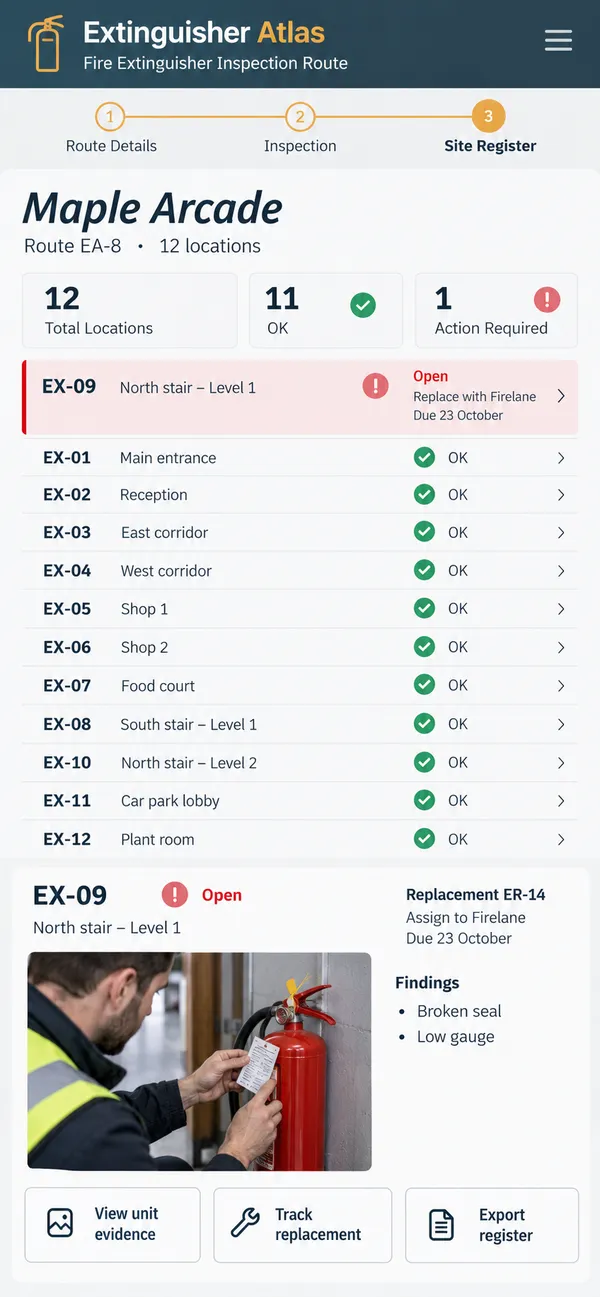Click the document icon on Export register
Screen dimensions: 600x1297
click(441, 1224)
